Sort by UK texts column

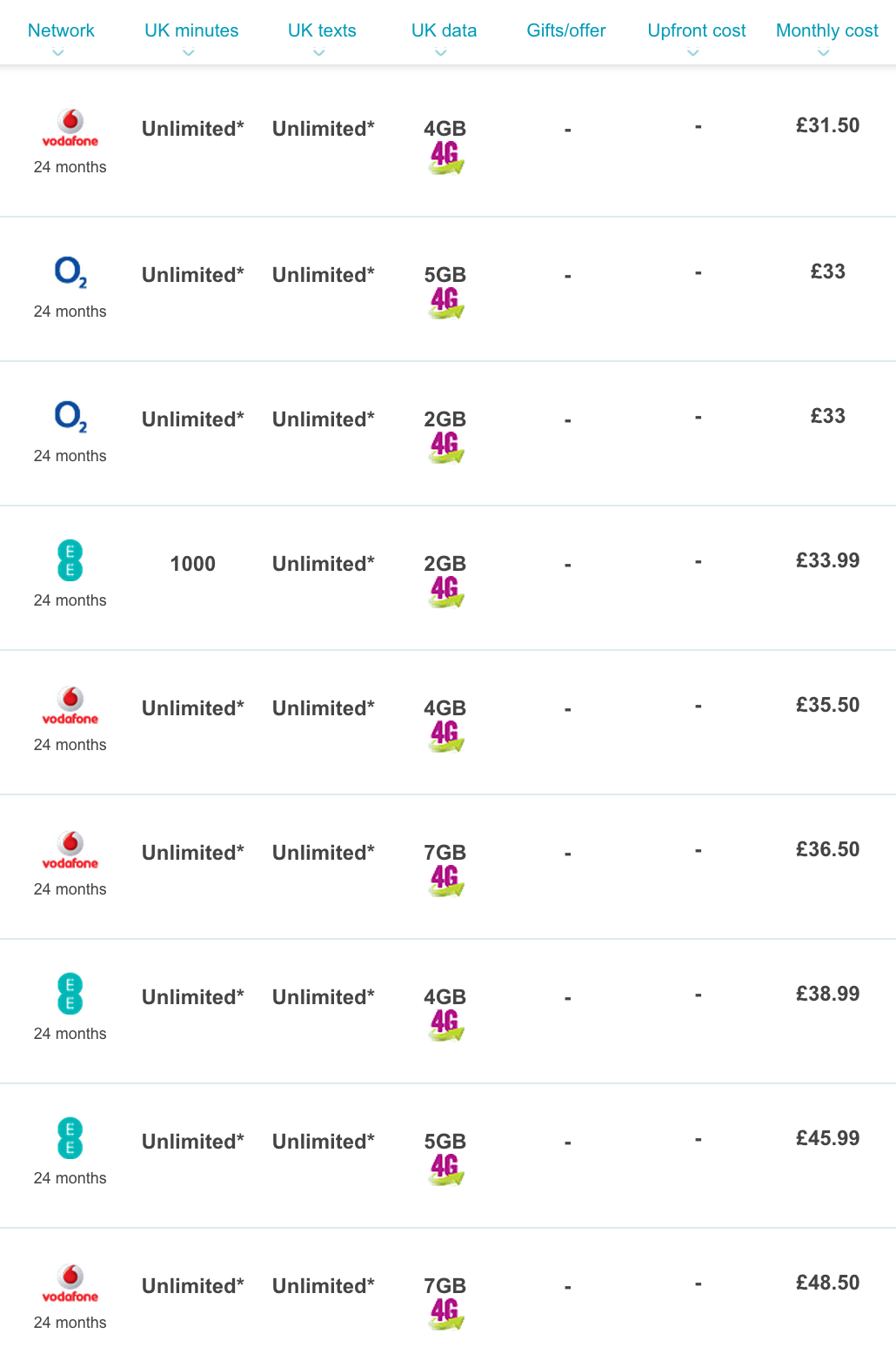(x=322, y=30)
